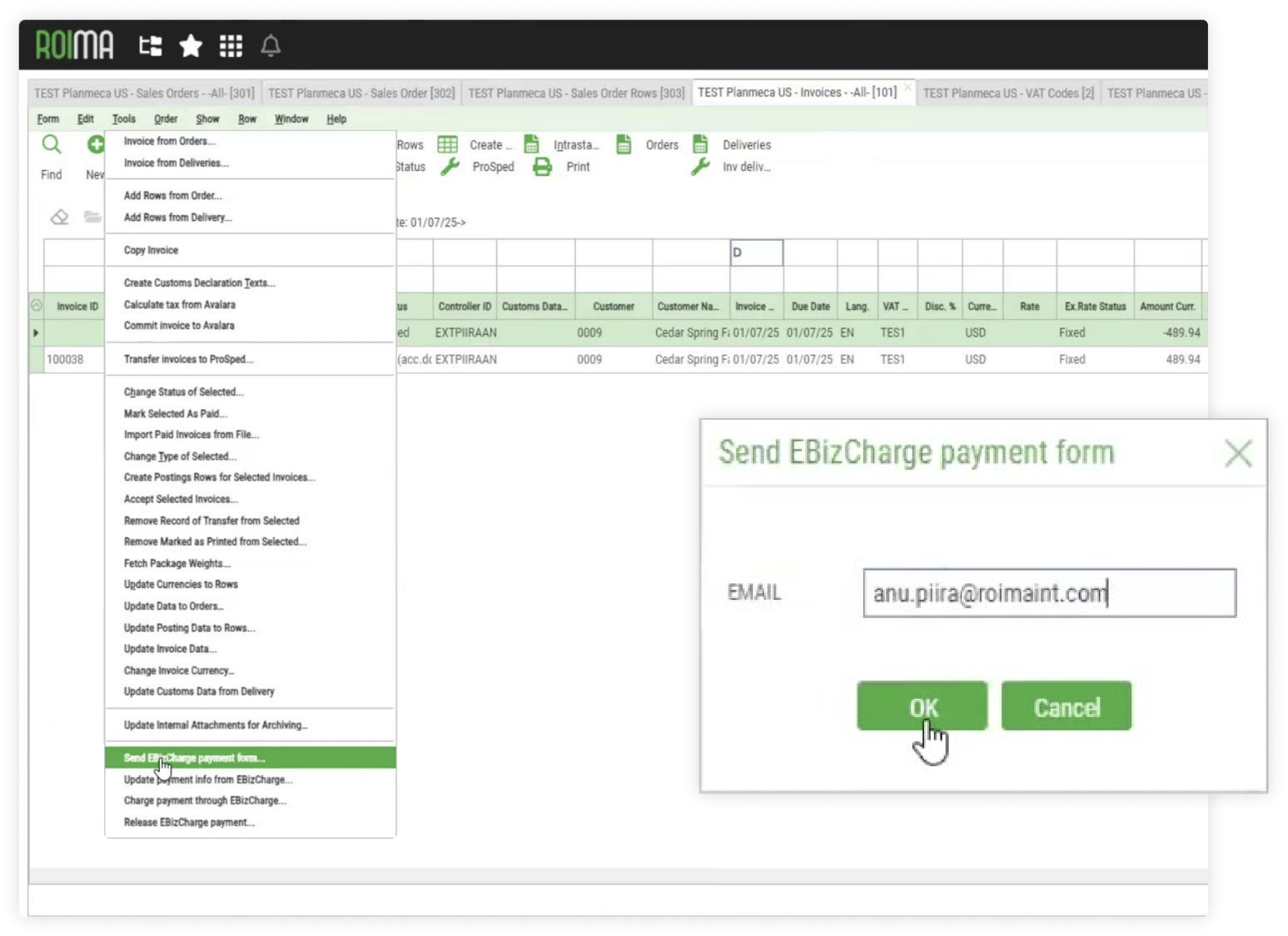The image size is (1288, 936).
Task: Open the Edit menu
Action: pyautogui.click(x=85, y=119)
